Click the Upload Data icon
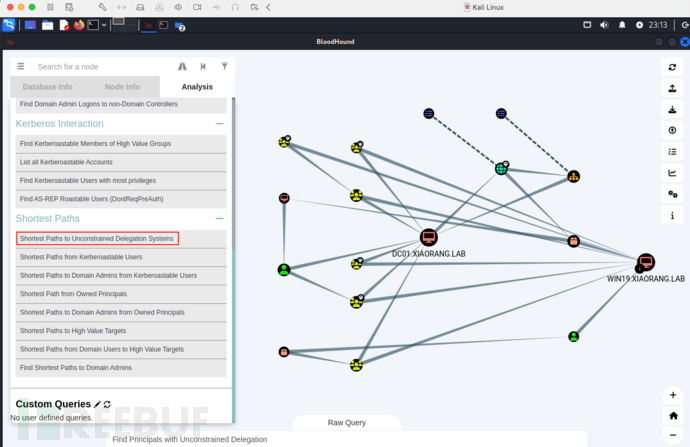 pos(672,131)
